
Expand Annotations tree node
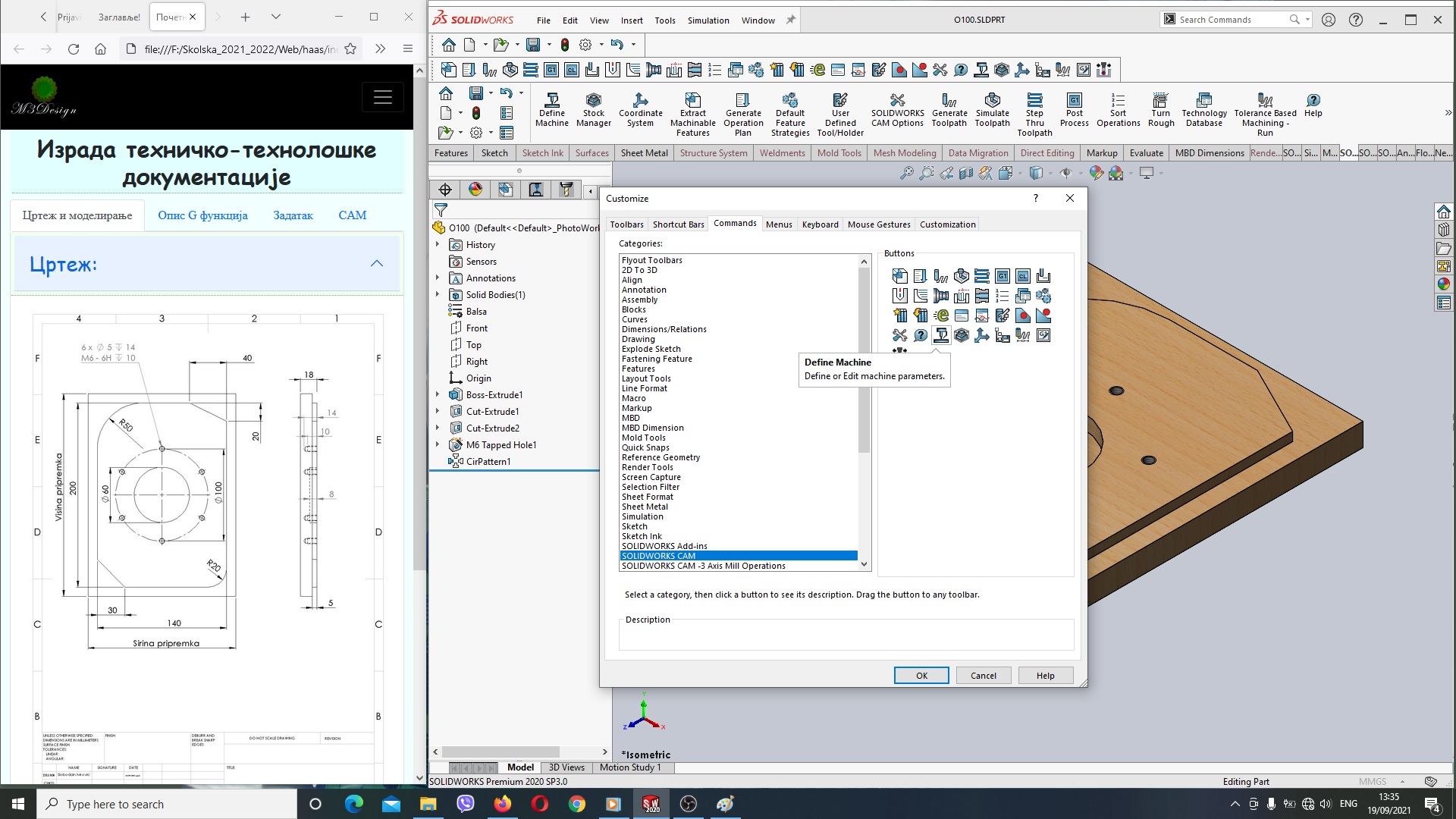coord(438,278)
